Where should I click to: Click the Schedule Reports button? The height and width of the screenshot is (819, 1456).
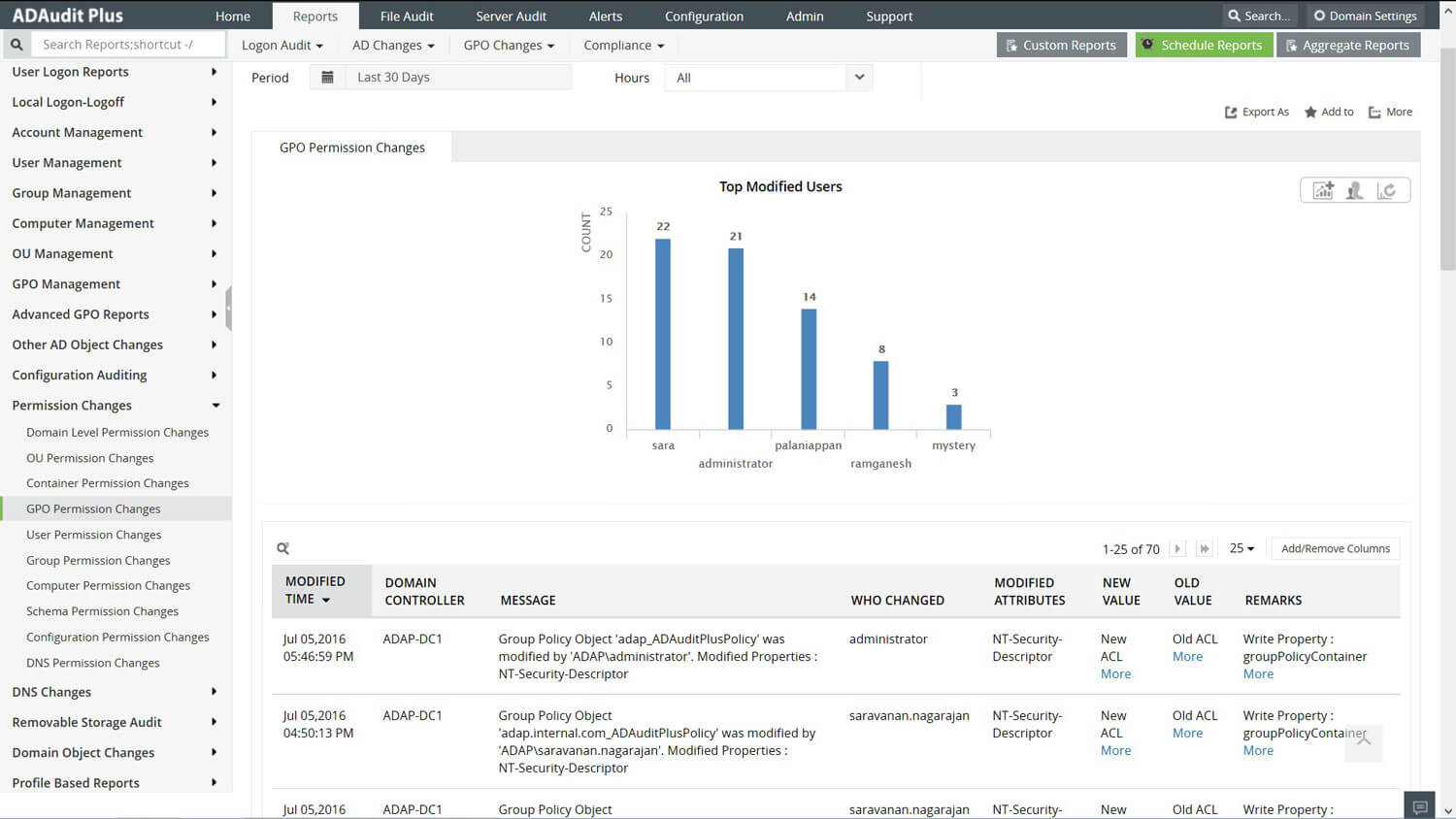(x=1203, y=46)
